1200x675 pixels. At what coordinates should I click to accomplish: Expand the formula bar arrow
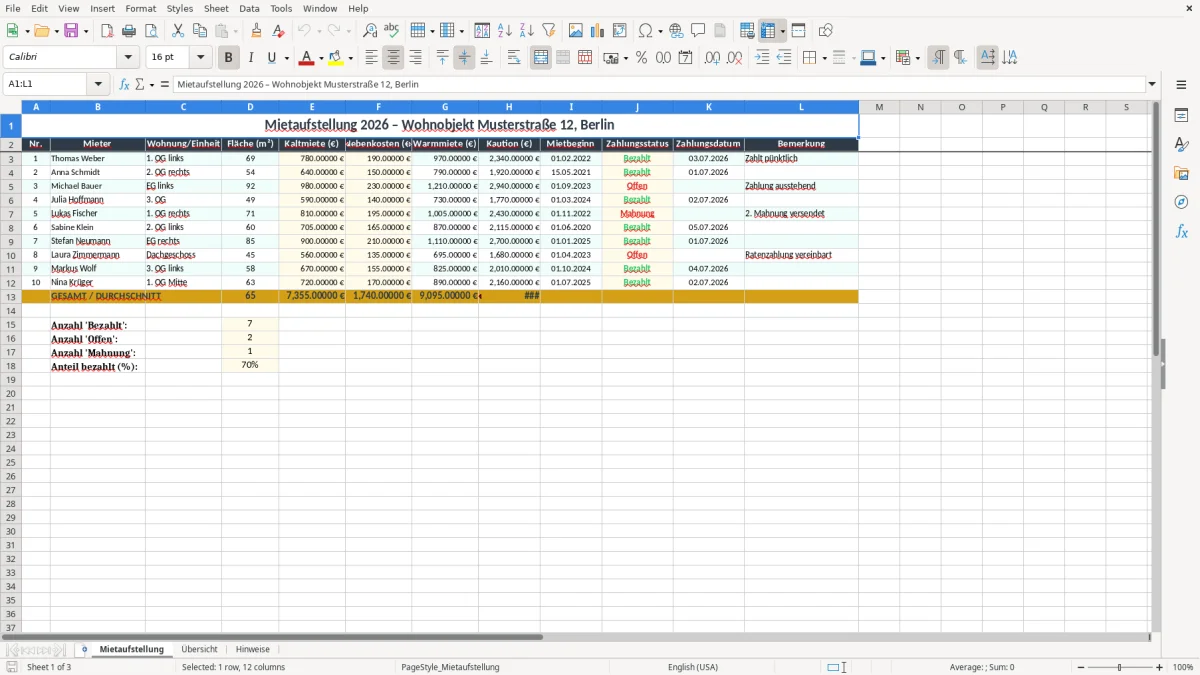coord(1152,84)
